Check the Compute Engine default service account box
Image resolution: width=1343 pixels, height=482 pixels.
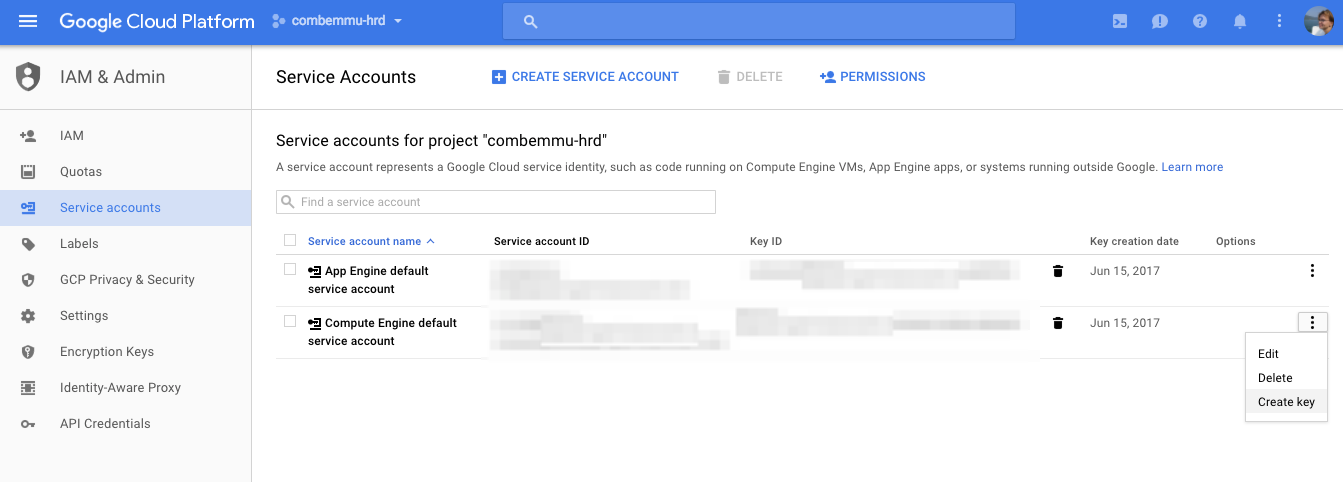click(x=290, y=321)
